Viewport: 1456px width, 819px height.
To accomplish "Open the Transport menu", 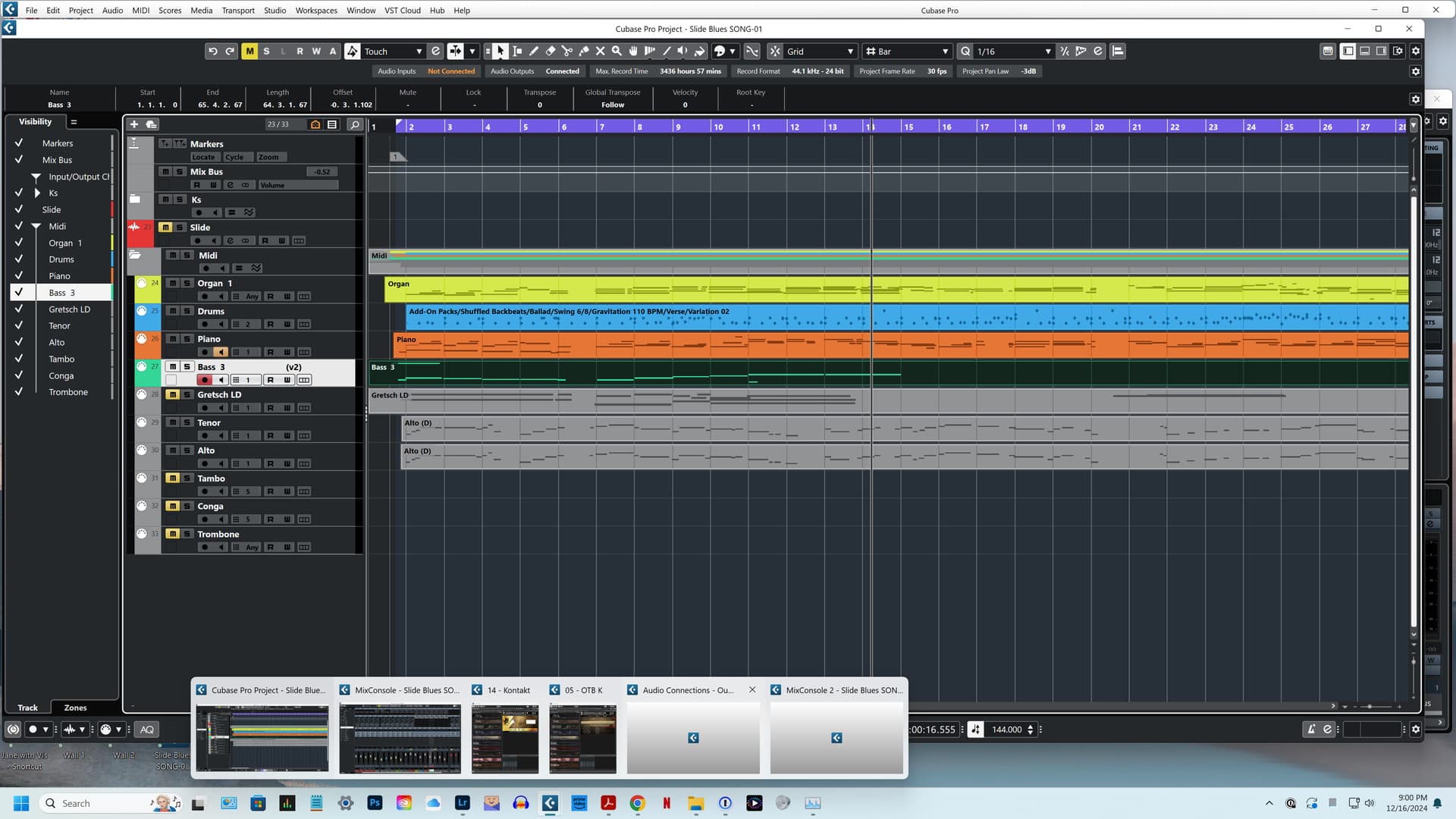I will pos(238,10).
